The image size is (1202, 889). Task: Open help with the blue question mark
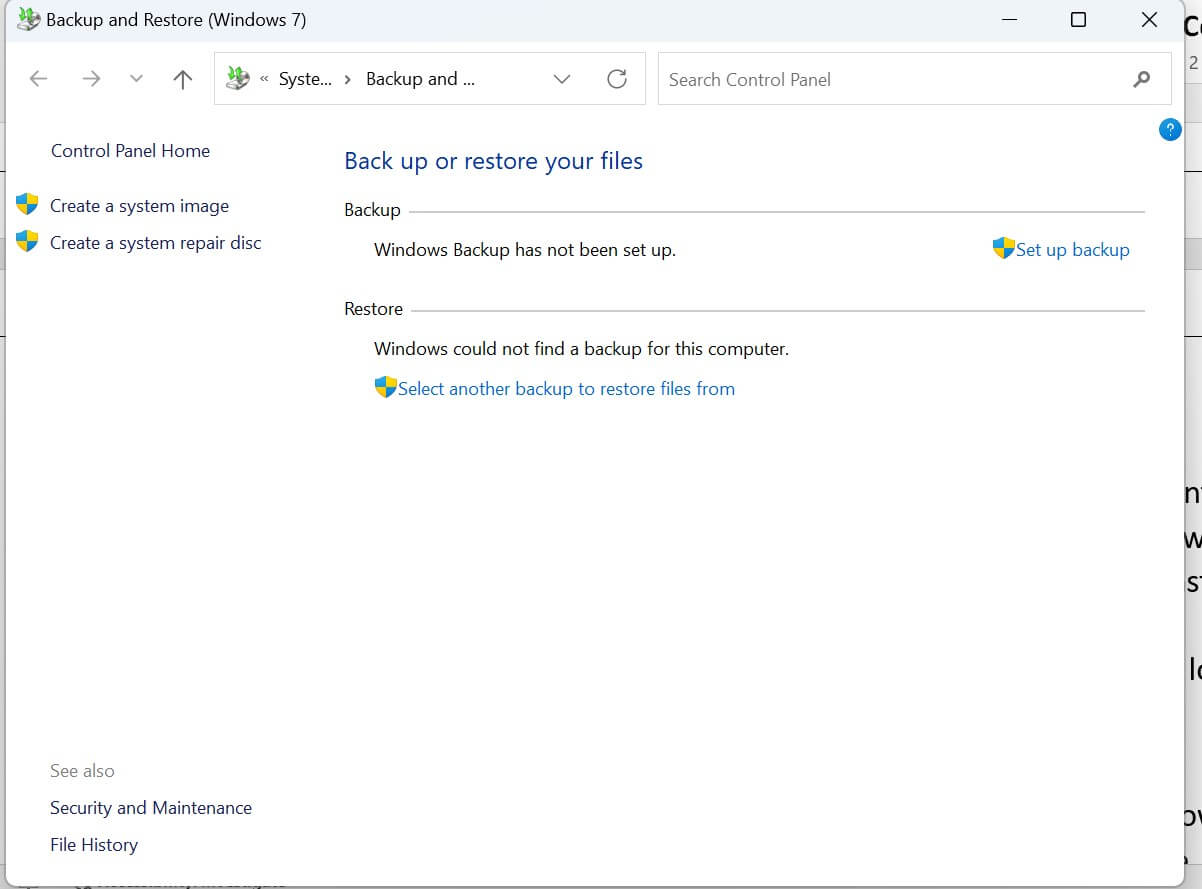[1170, 129]
